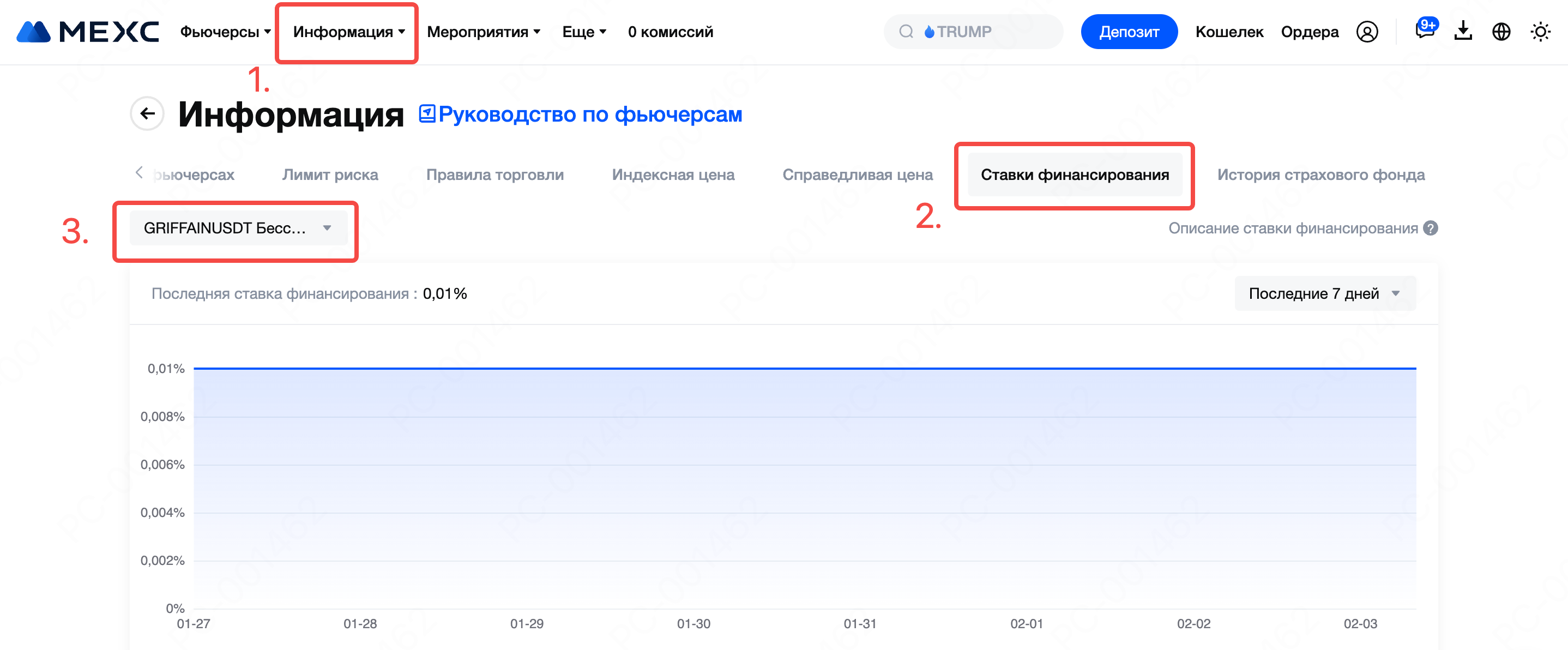Expand the Фьючерсы menu
The height and width of the screenshot is (650, 1568).
[x=225, y=32]
